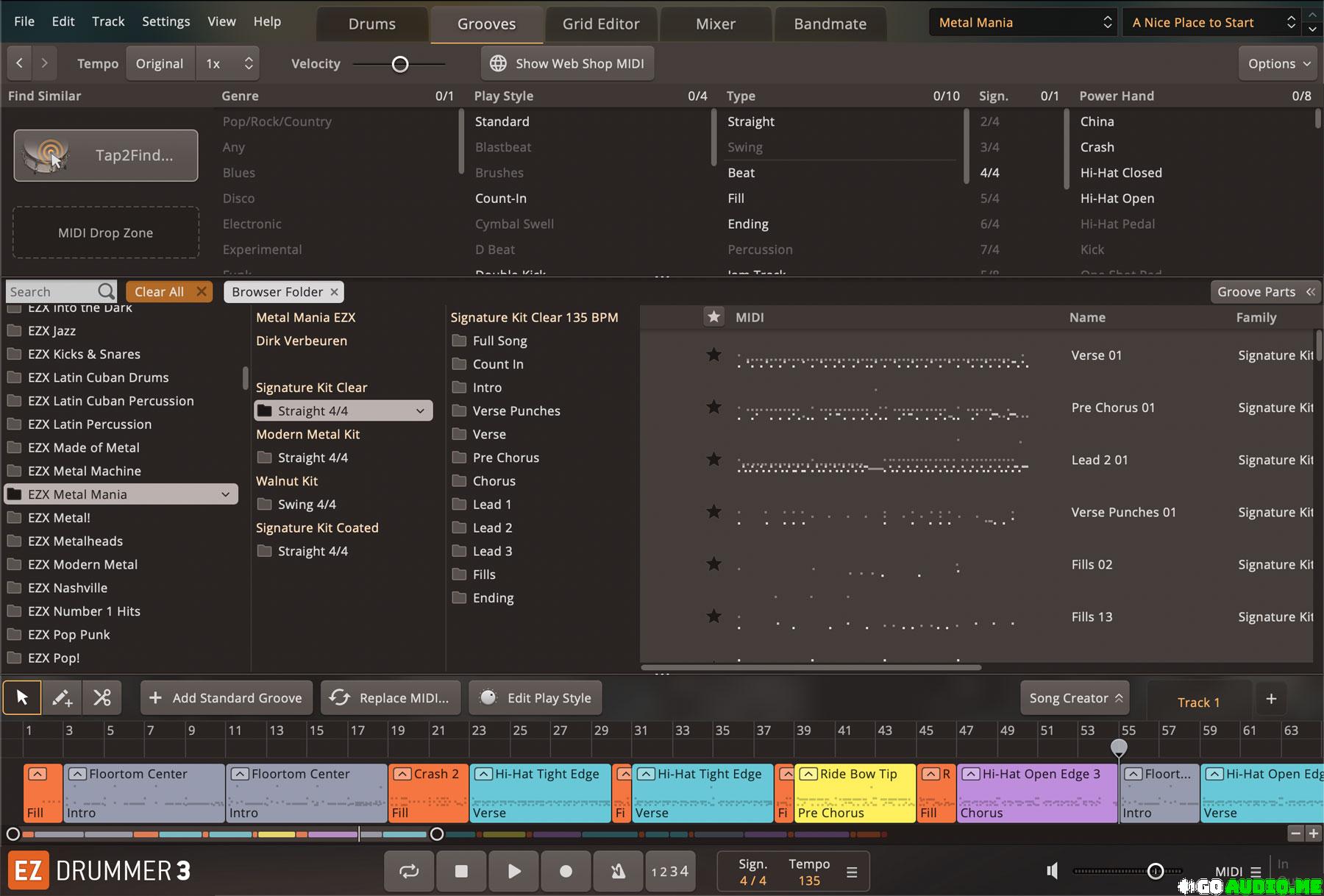Toggle favorite star for Verse 01
This screenshot has height=896, width=1324.
point(713,355)
